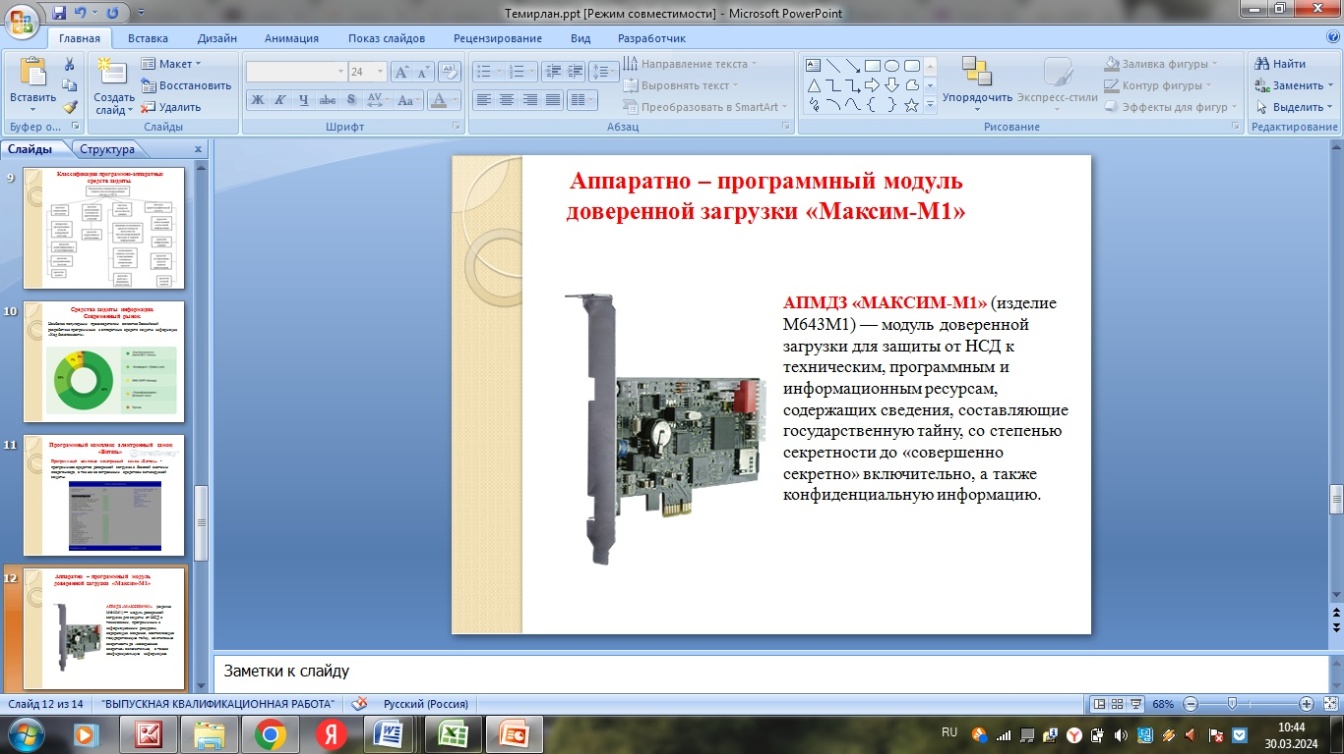
Task: Increase the font size
Action: (x=401, y=72)
